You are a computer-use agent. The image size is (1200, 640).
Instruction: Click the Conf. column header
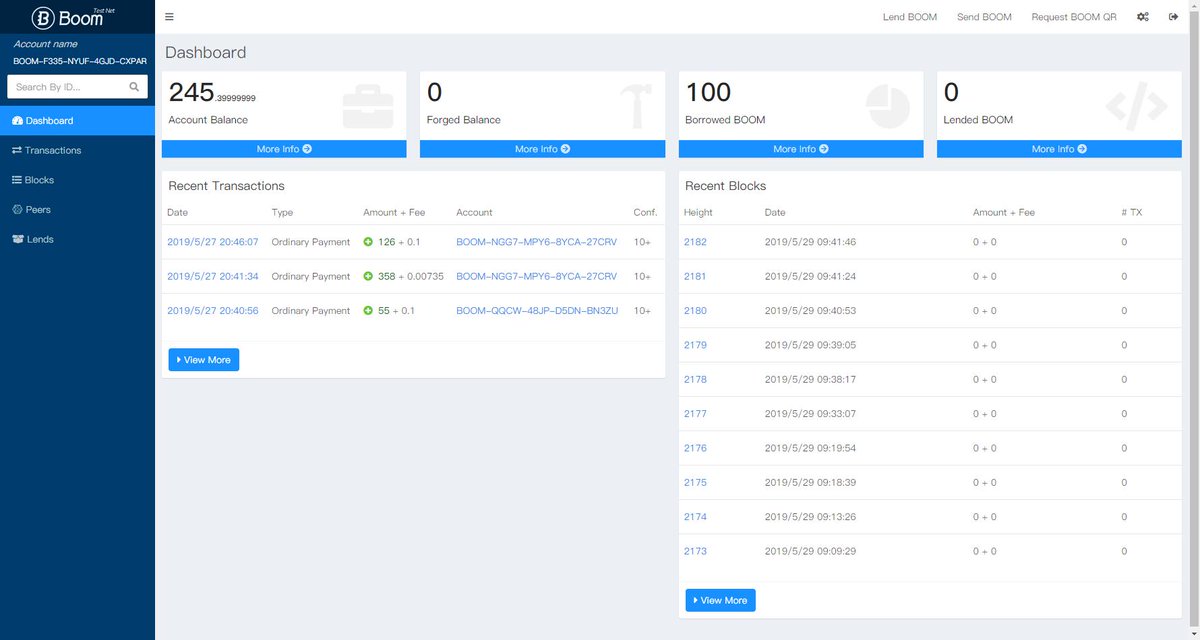[x=645, y=212]
